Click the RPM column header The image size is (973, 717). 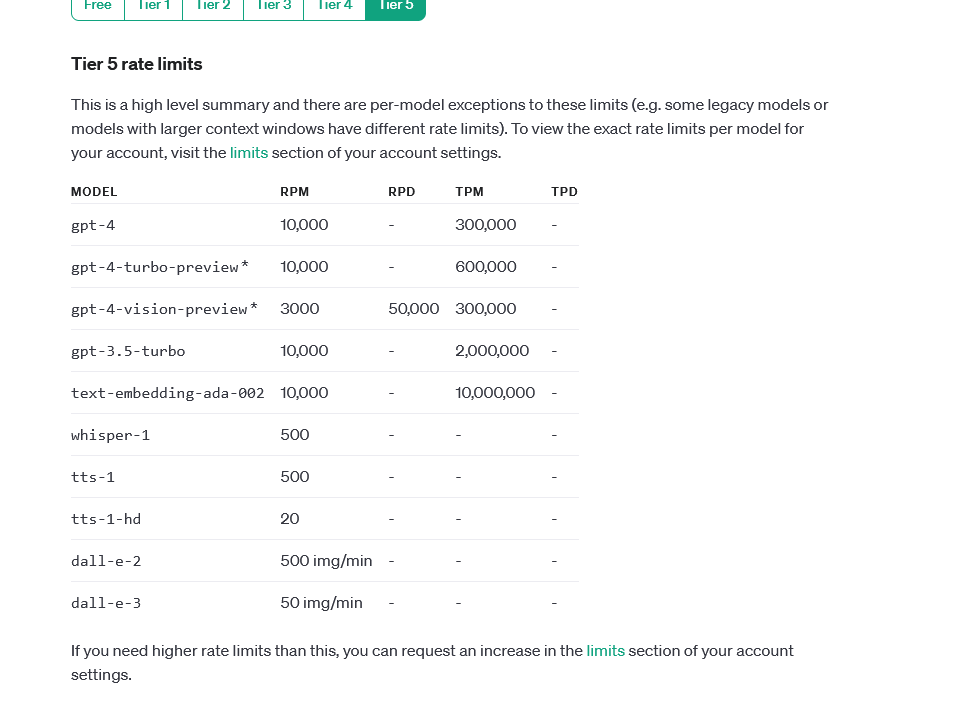[x=296, y=192]
